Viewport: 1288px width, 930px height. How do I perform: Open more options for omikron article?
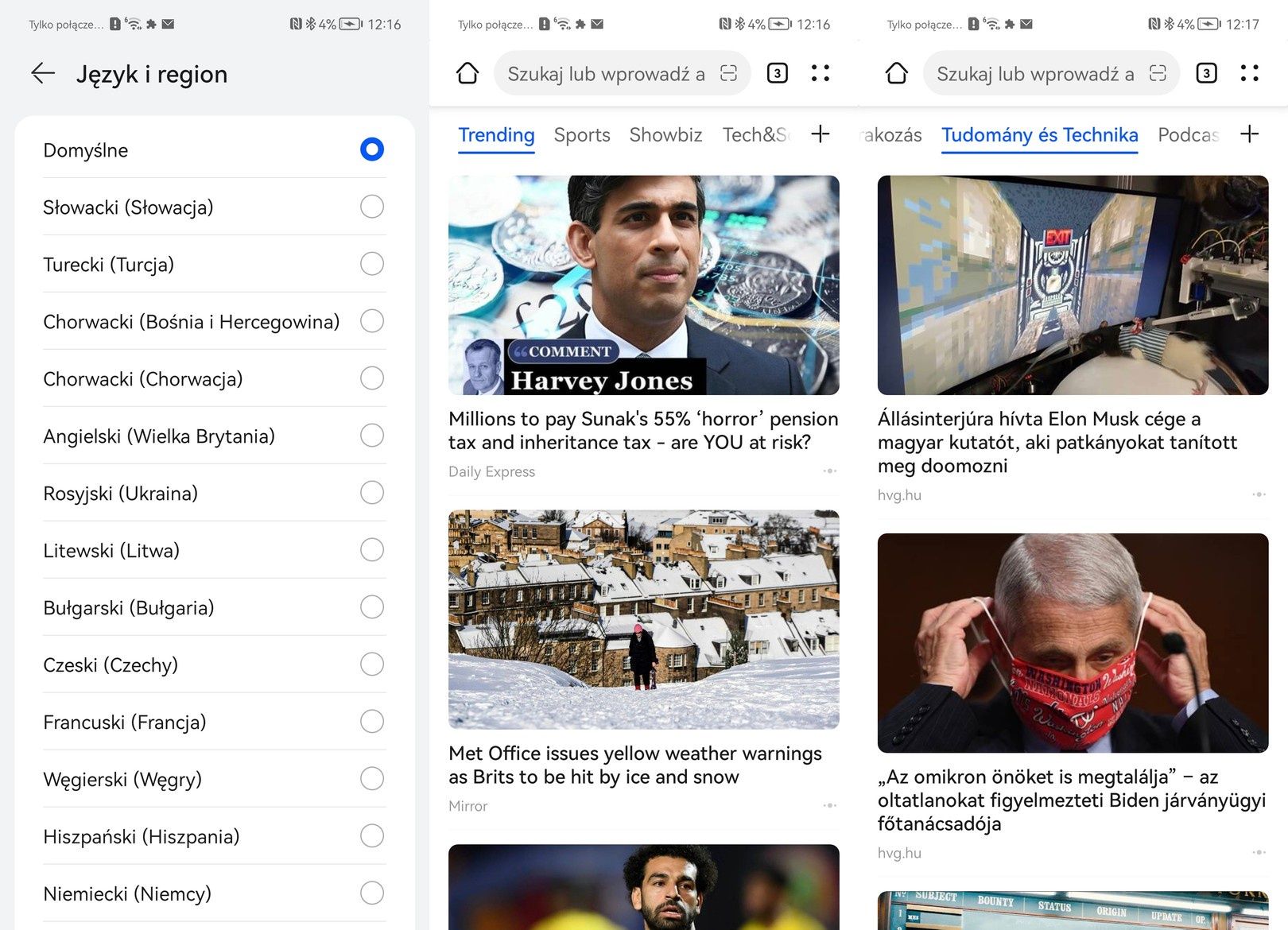click(1259, 853)
